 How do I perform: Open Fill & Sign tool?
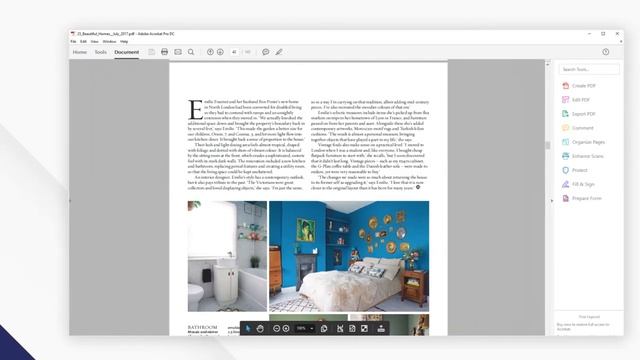(578, 184)
